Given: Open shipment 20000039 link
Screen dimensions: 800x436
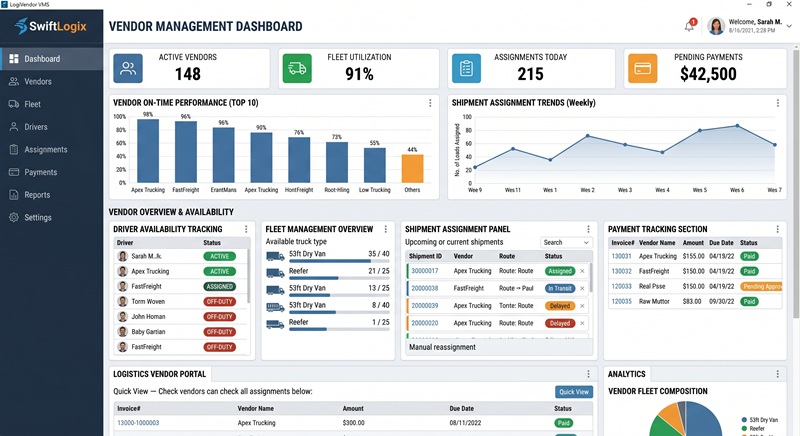Looking at the screenshot, I should pyautogui.click(x=425, y=306).
